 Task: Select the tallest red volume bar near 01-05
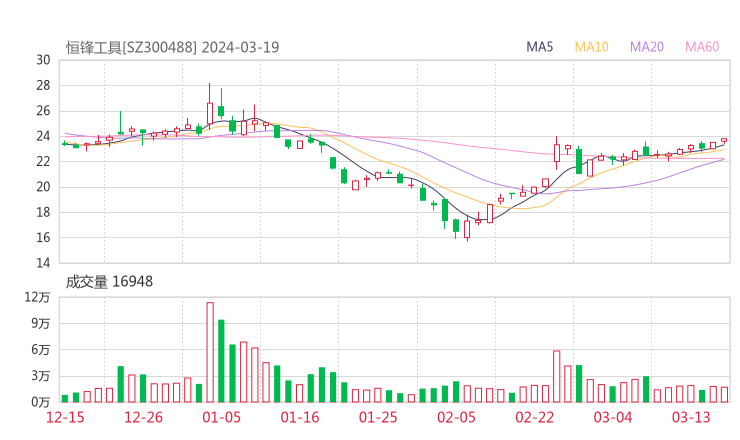coord(210,352)
